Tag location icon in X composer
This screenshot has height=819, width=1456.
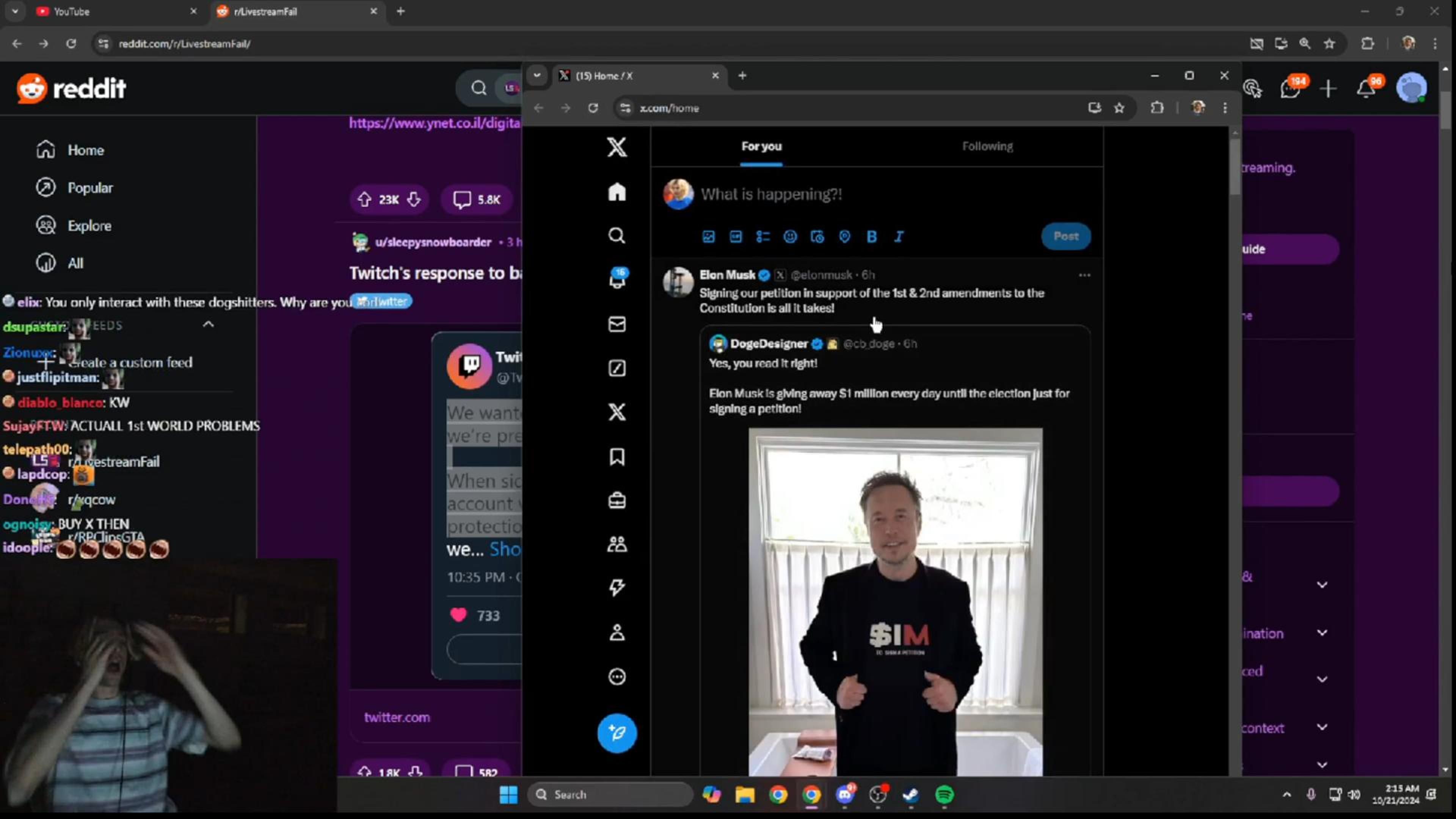pos(844,237)
